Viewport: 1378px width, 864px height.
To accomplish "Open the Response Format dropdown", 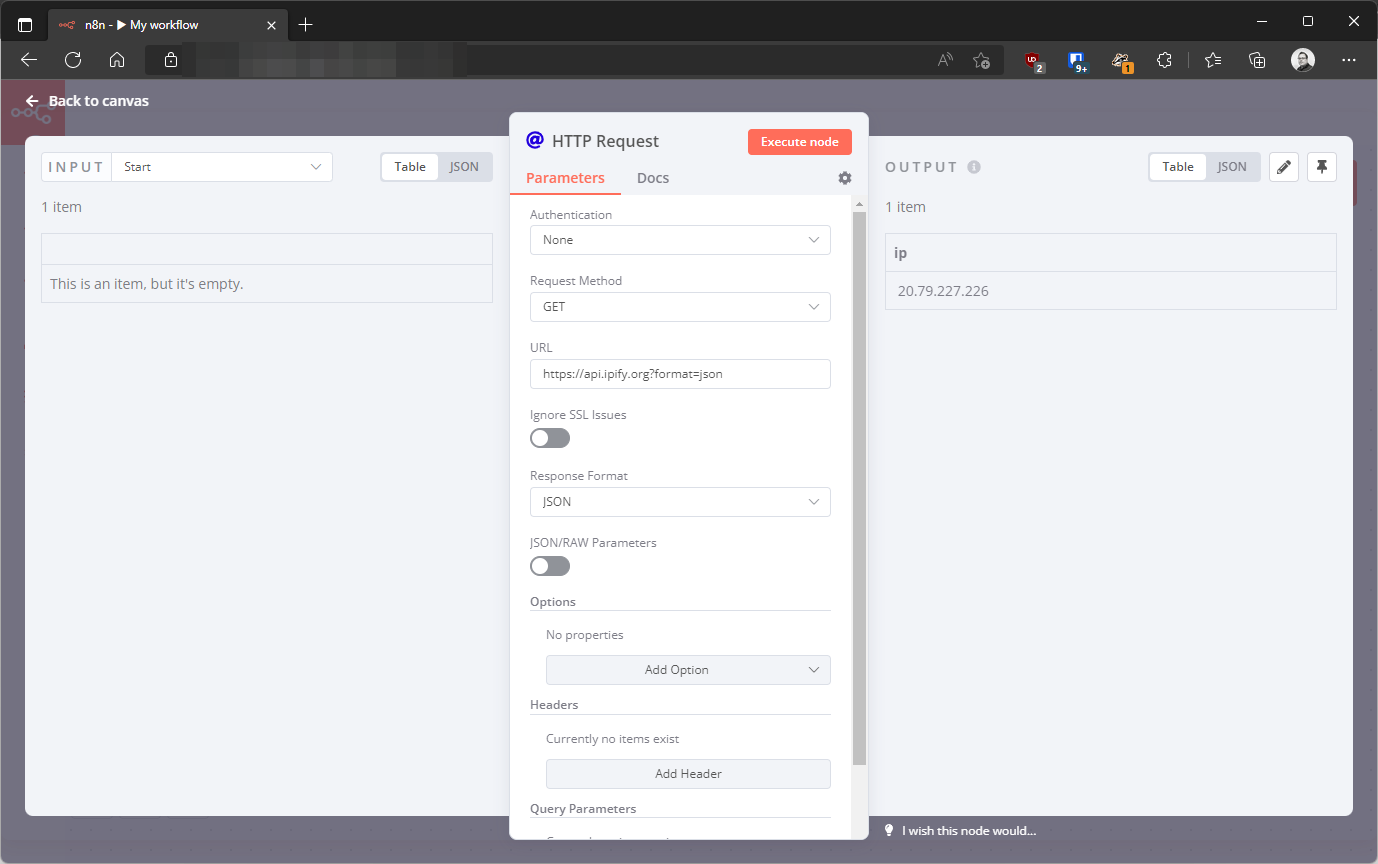I will pos(680,502).
